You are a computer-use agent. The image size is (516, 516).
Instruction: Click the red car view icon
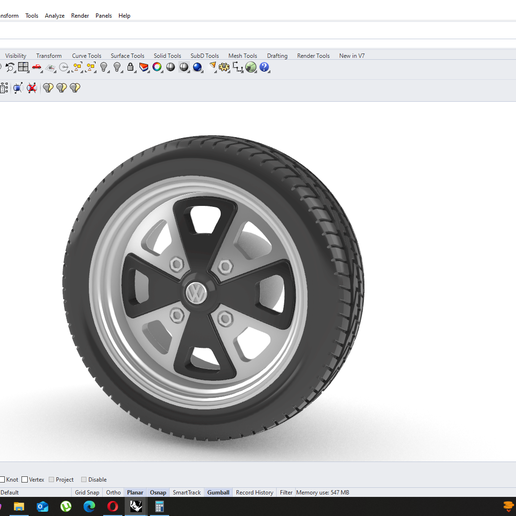pyautogui.click(x=37, y=68)
